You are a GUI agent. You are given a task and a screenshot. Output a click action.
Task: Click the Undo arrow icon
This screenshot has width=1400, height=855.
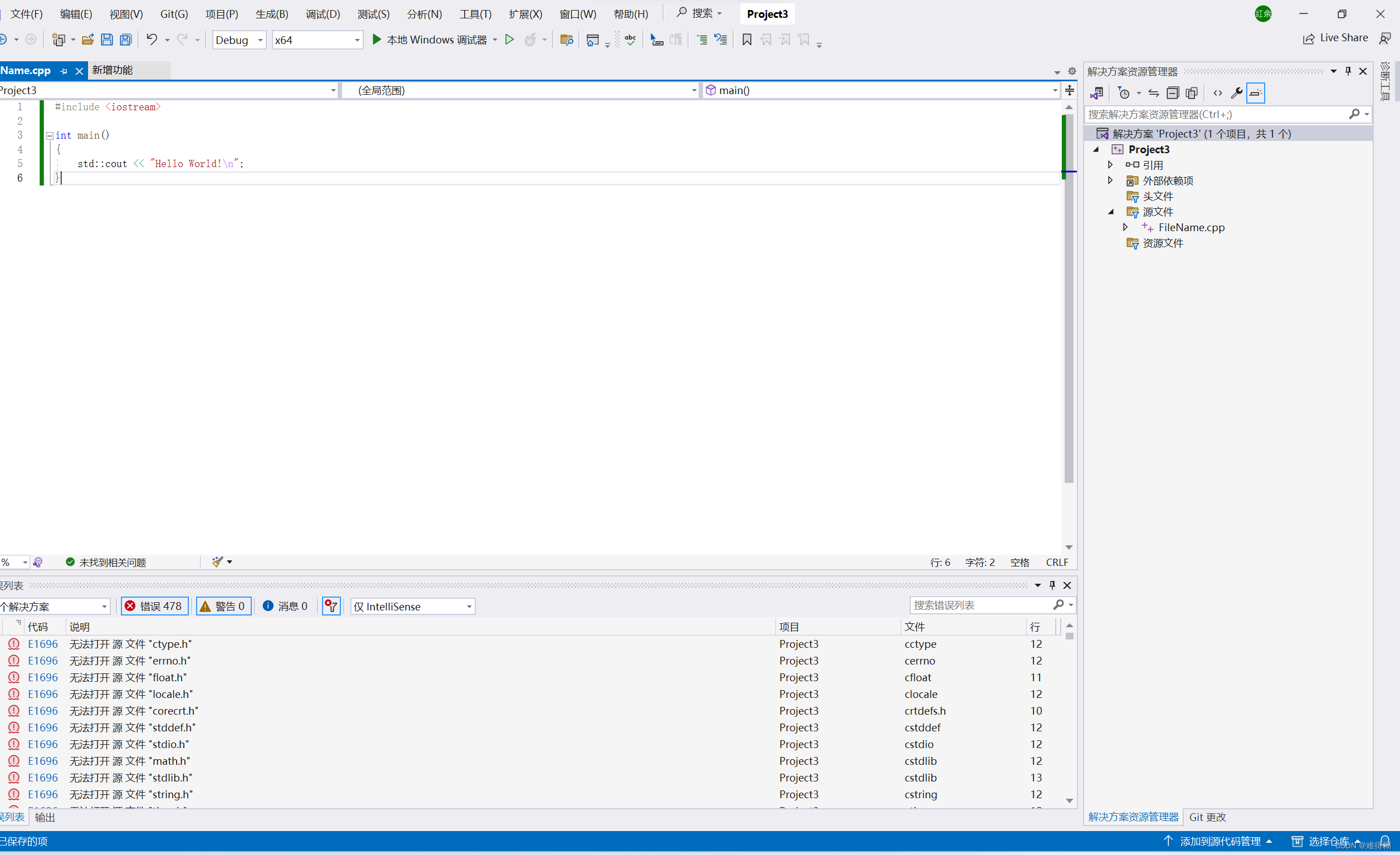click(x=152, y=39)
